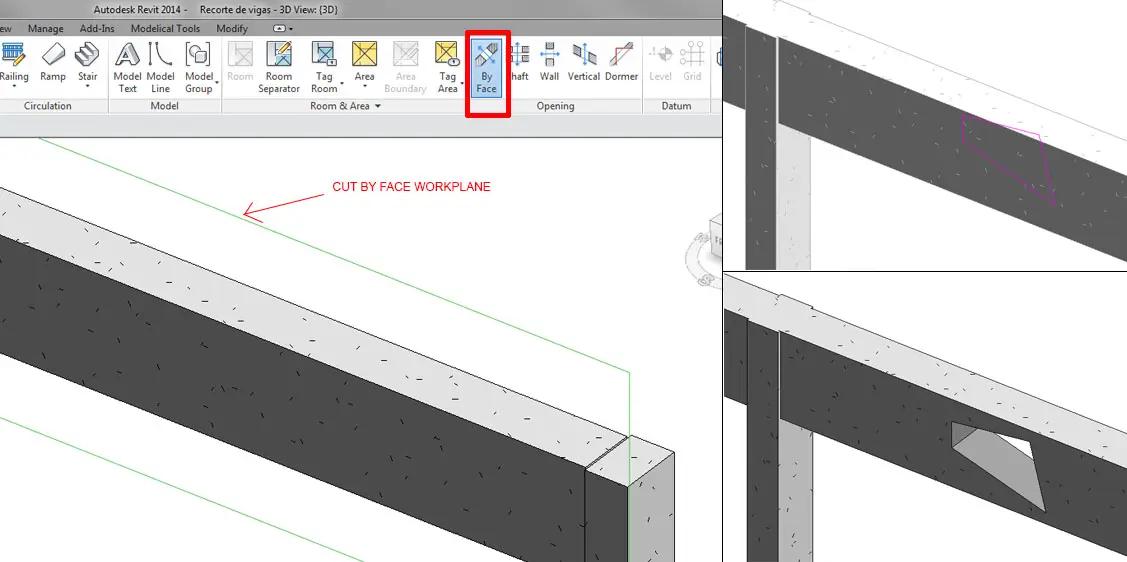Screen dimensions: 1127x562
Task: Choose the Wall opening tool
Action: tap(549, 62)
